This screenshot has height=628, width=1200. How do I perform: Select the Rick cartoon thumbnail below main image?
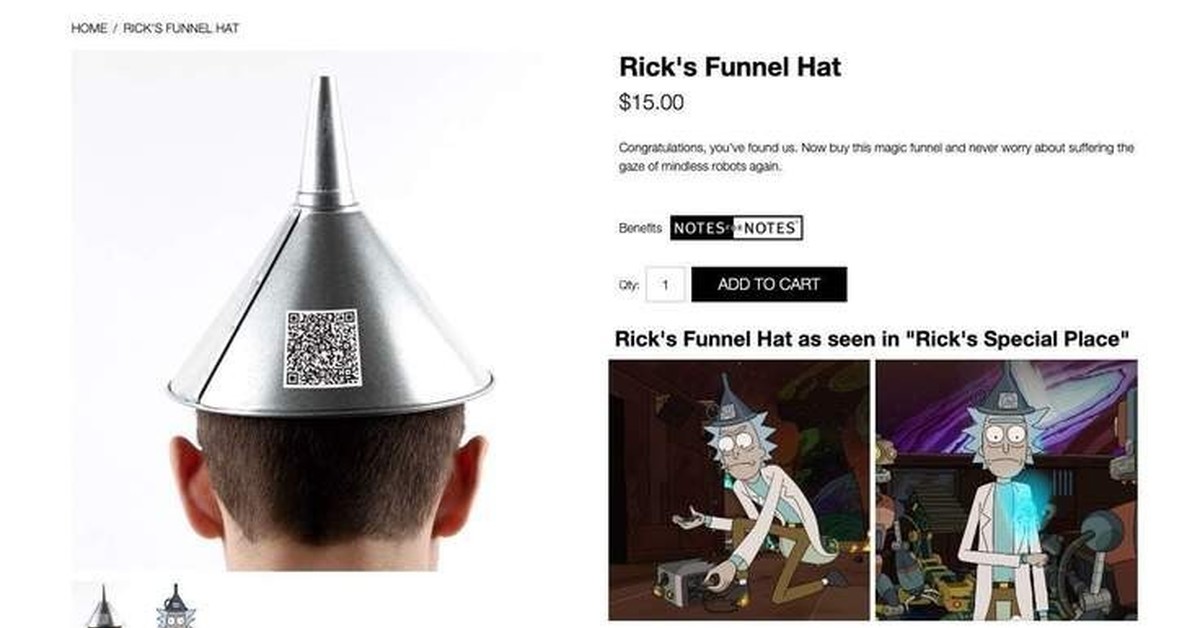175,606
